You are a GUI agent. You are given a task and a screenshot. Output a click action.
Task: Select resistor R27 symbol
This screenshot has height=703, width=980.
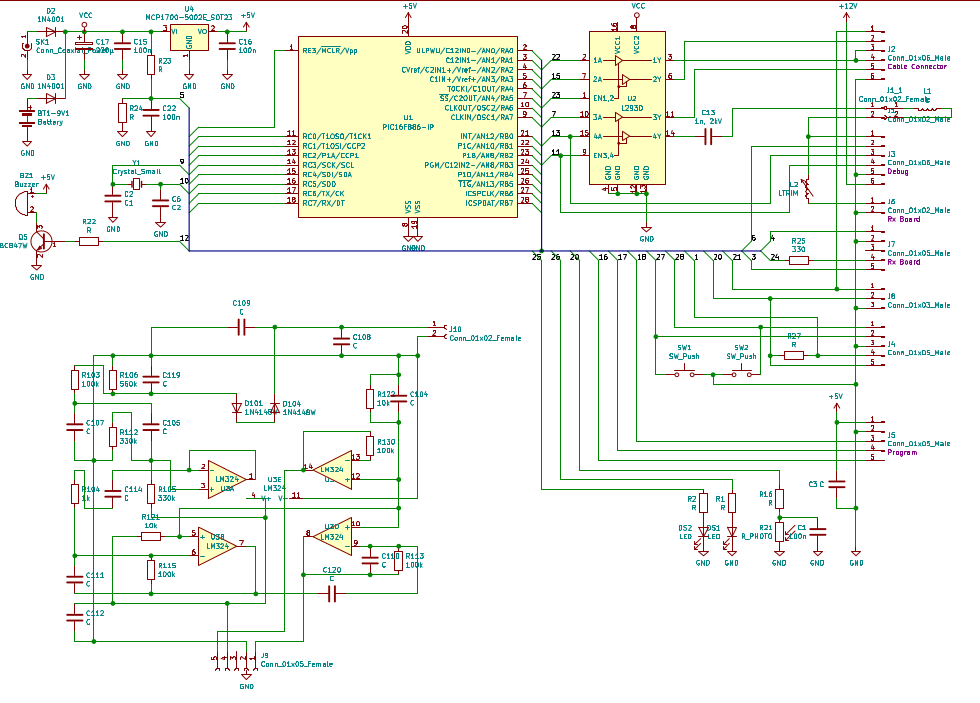pos(794,355)
